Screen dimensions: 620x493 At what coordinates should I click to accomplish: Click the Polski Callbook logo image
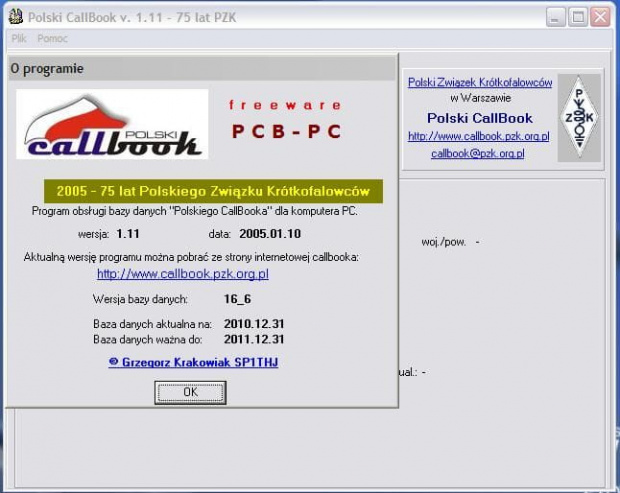[112, 125]
